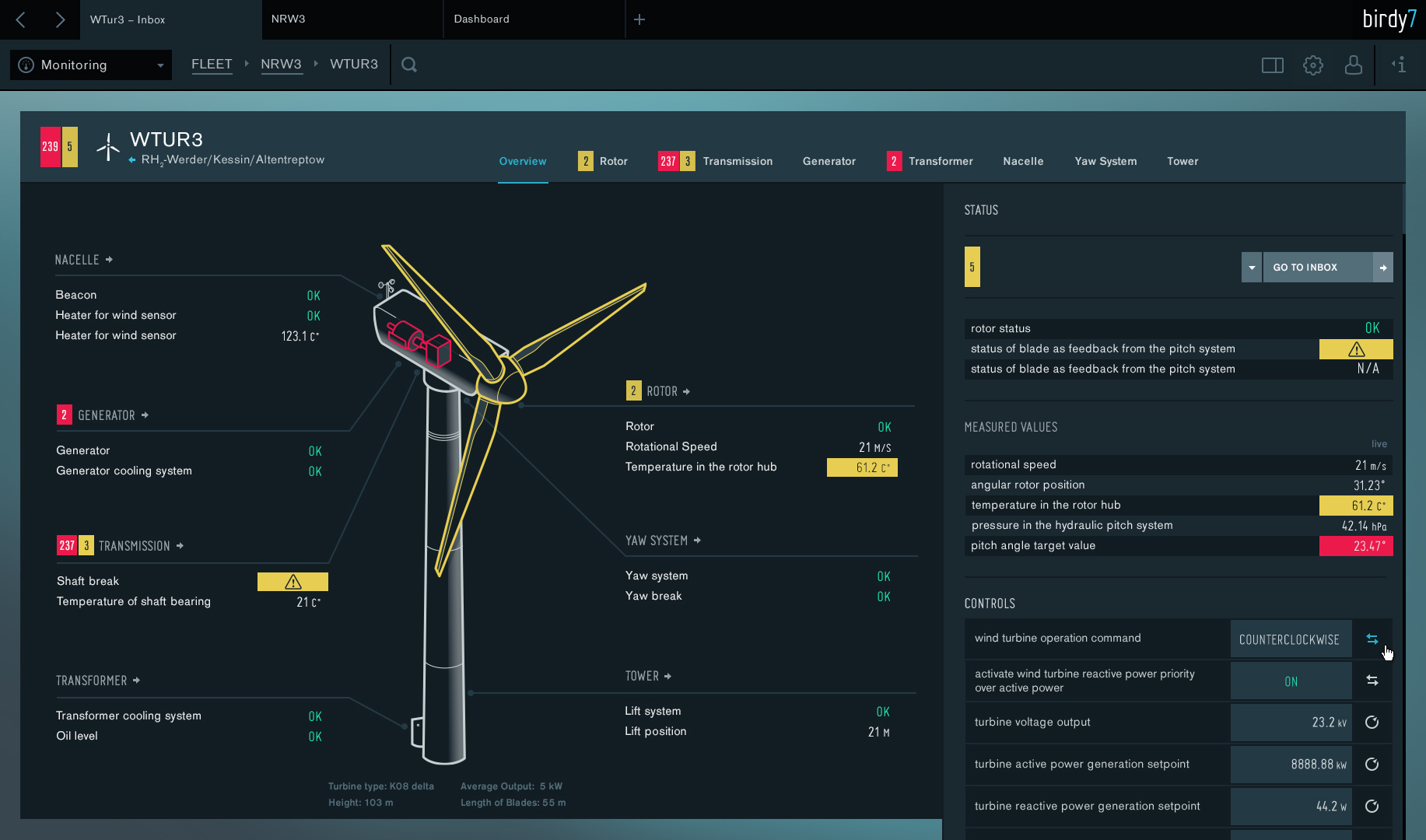Select the Transmission component tab
The height and width of the screenshot is (840, 1426).
(738, 161)
